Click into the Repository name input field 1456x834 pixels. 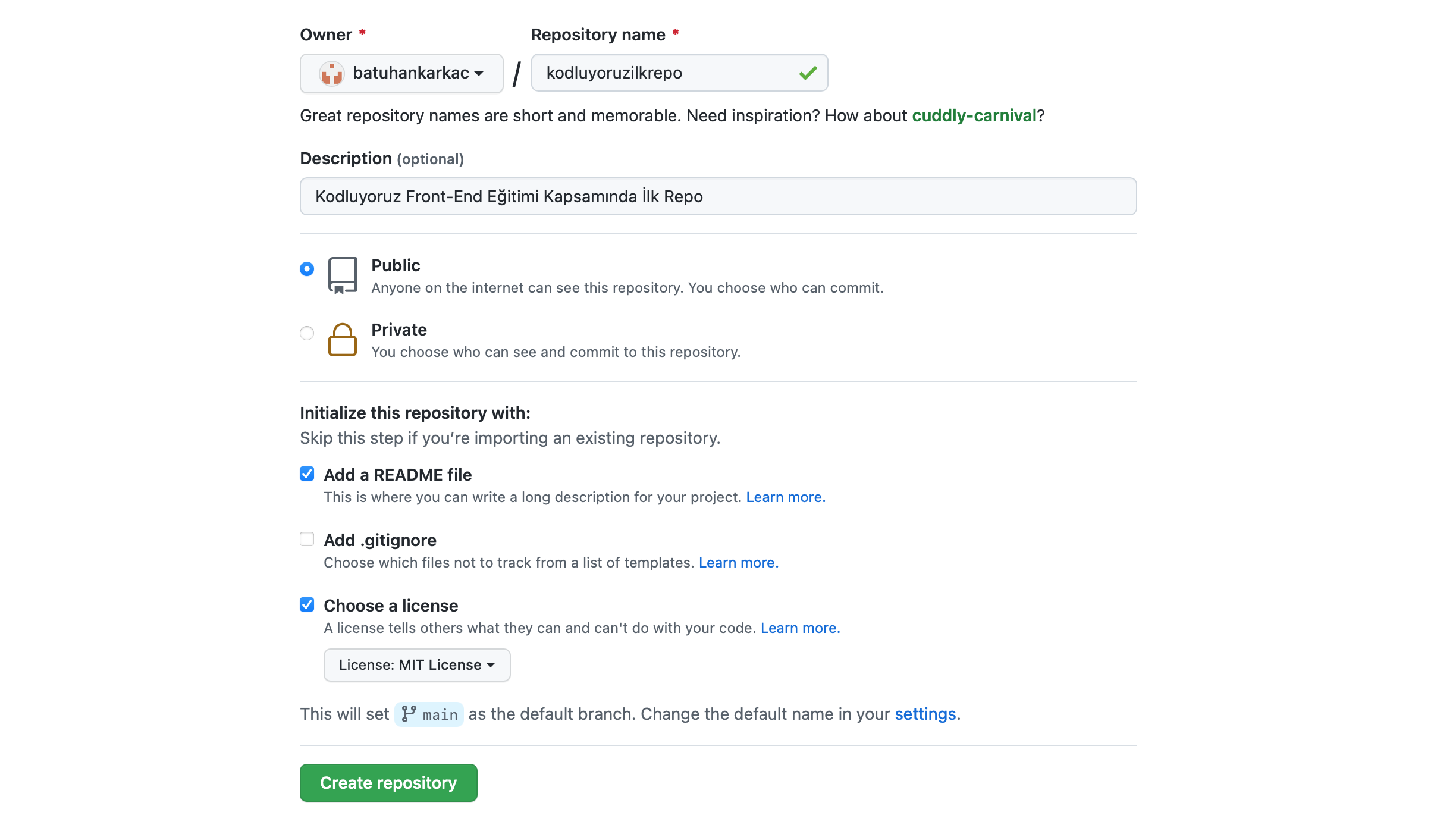(x=679, y=73)
